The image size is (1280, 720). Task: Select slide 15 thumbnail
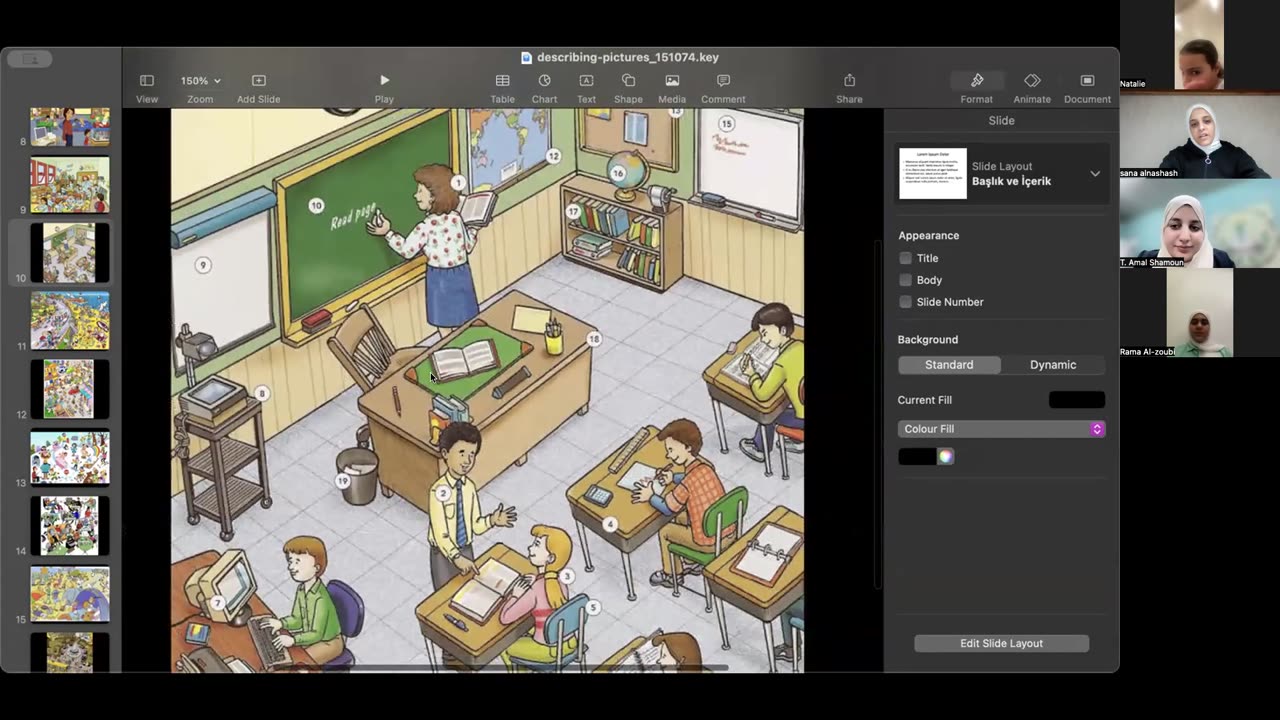pyautogui.click(x=70, y=594)
